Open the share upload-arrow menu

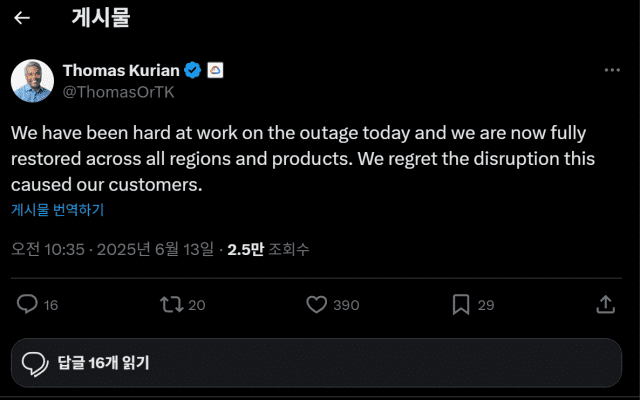click(605, 304)
